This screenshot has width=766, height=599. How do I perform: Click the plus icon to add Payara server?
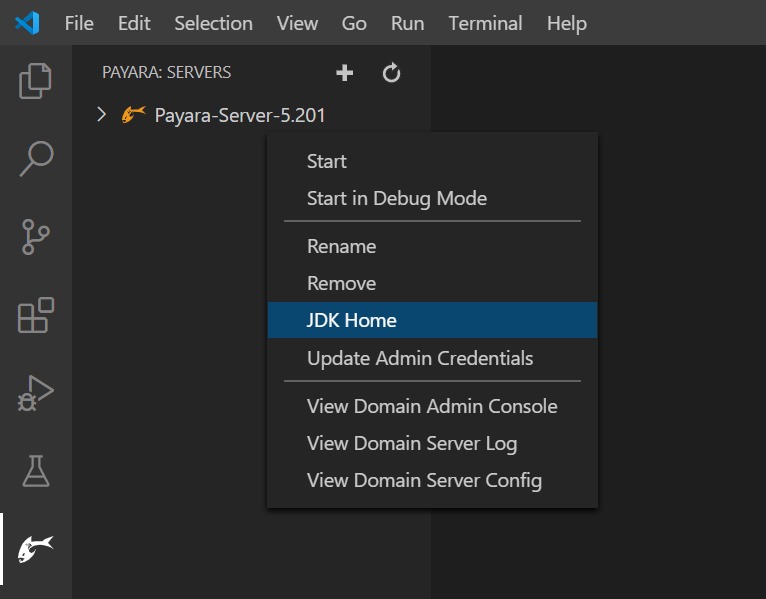344,73
